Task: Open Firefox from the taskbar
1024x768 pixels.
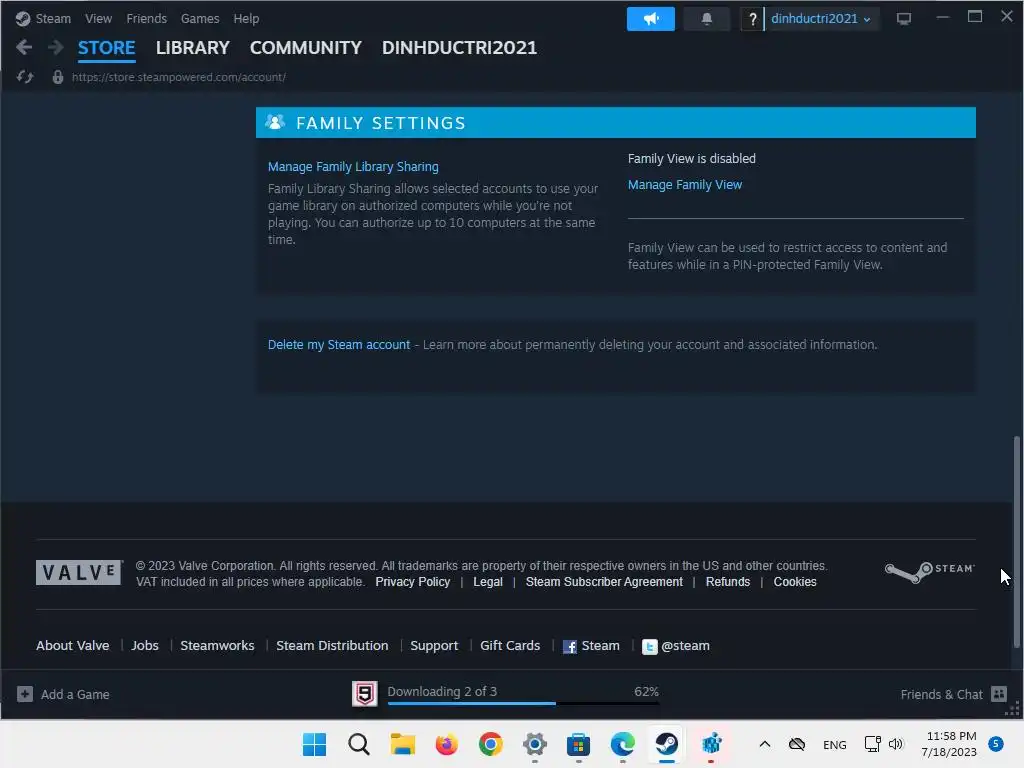Action: [447, 744]
